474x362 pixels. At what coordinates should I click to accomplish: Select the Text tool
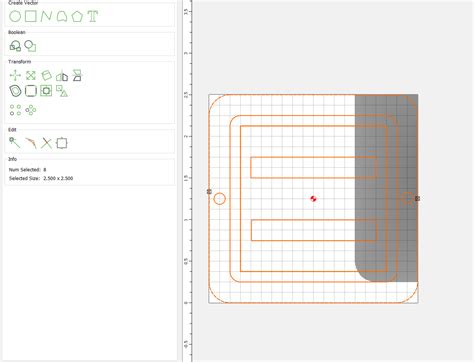[93, 16]
